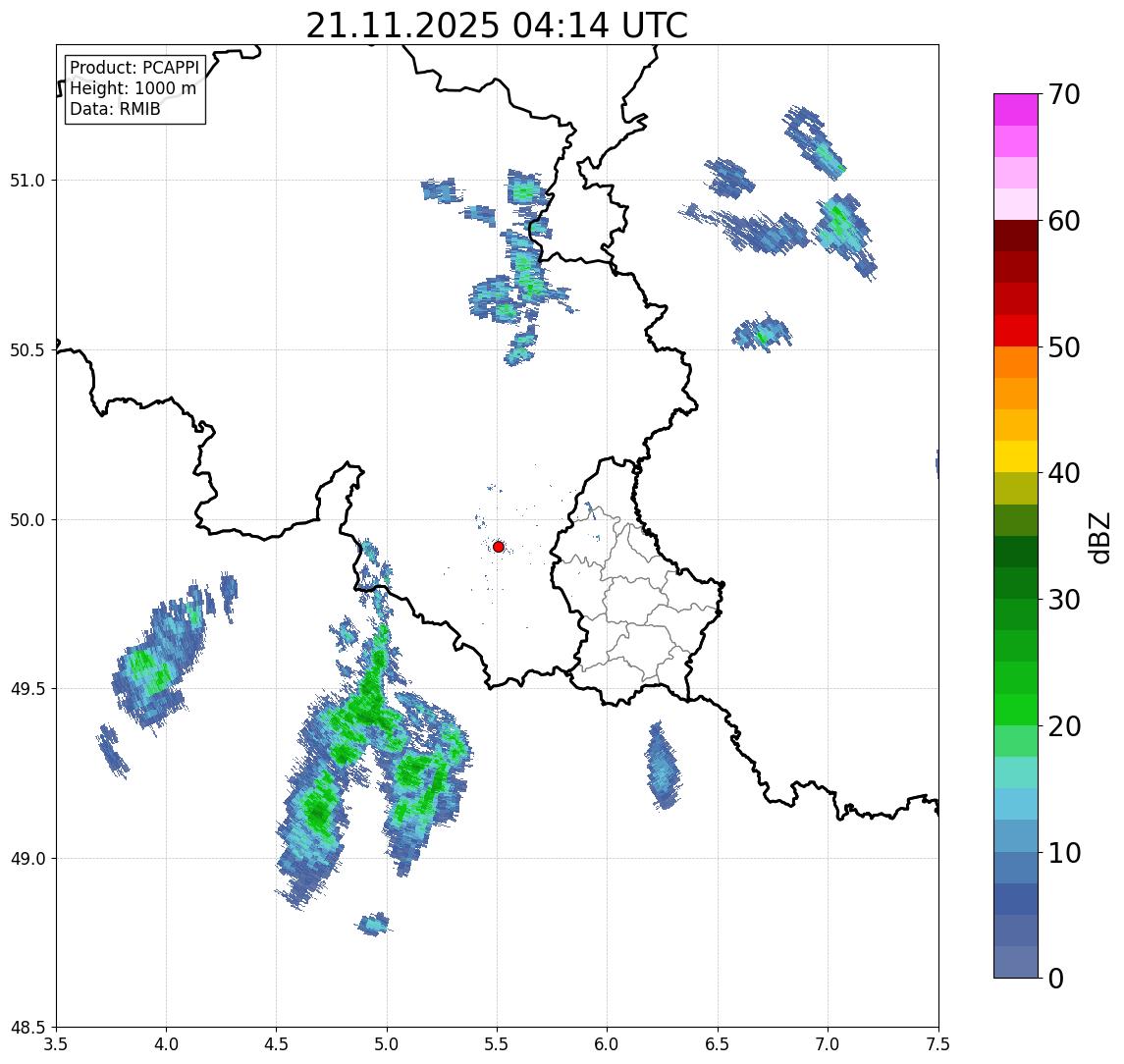Click the bright green swatch near 20
Screen dimensions: 1124x1064
click(1016, 710)
